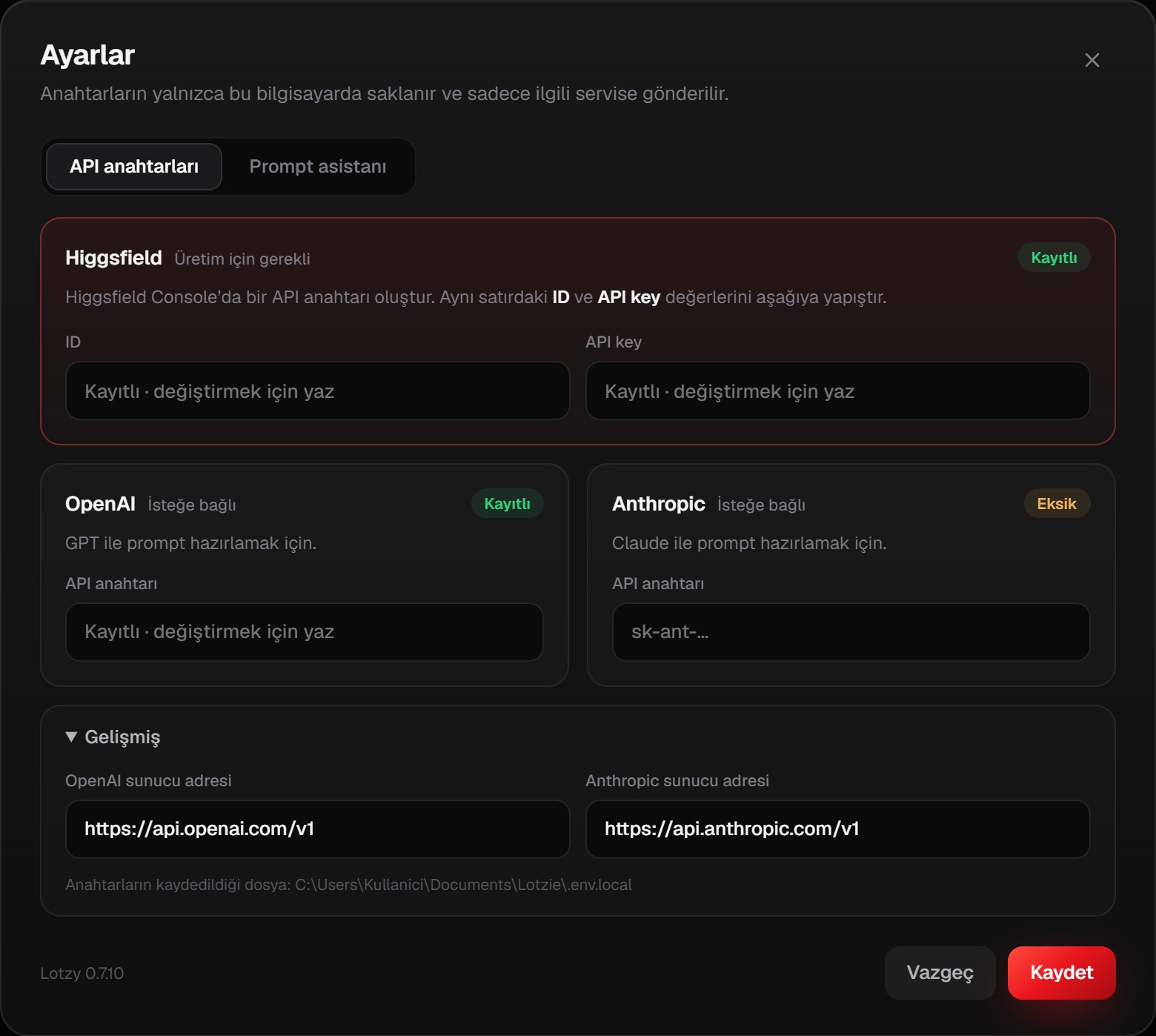1156x1036 pixels.
Task: Click the 'OpenAI sunucu adresi' label
Action: 148,781
